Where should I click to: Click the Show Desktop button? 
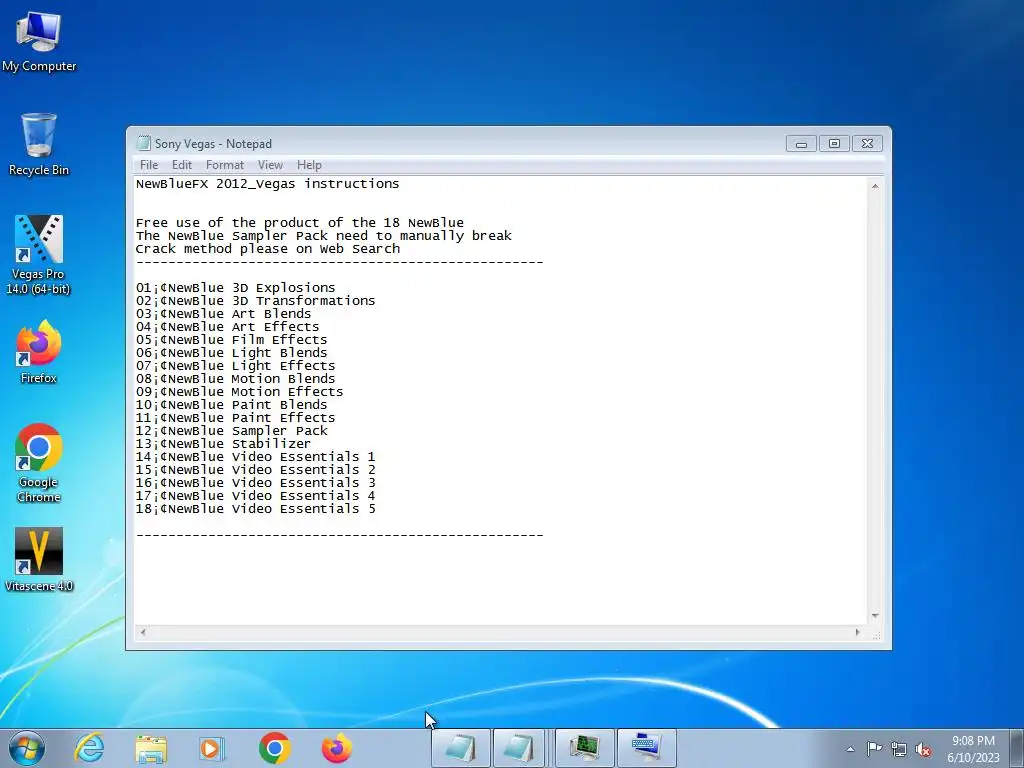click(1017, 748)
